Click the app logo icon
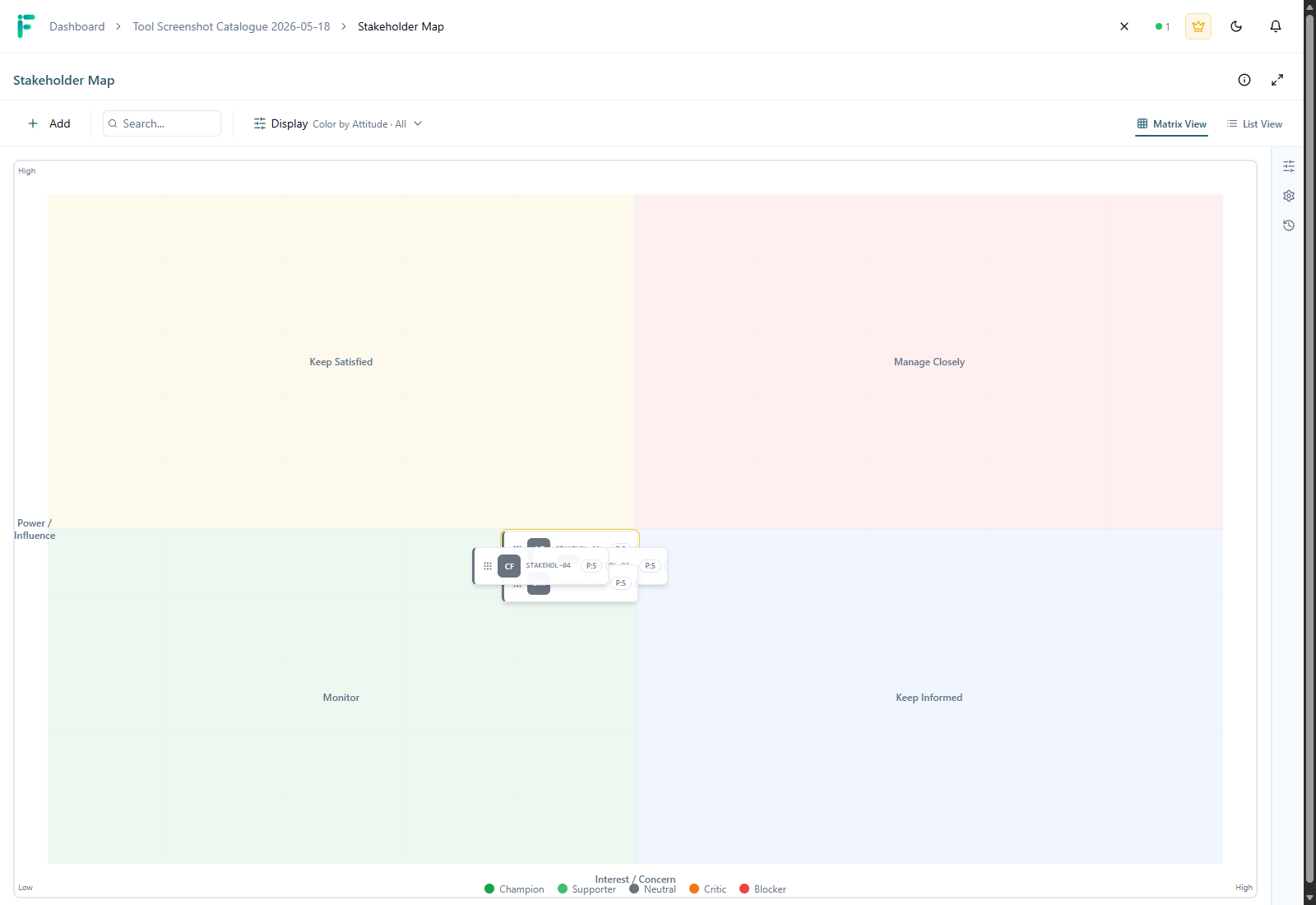 (25, 26)
